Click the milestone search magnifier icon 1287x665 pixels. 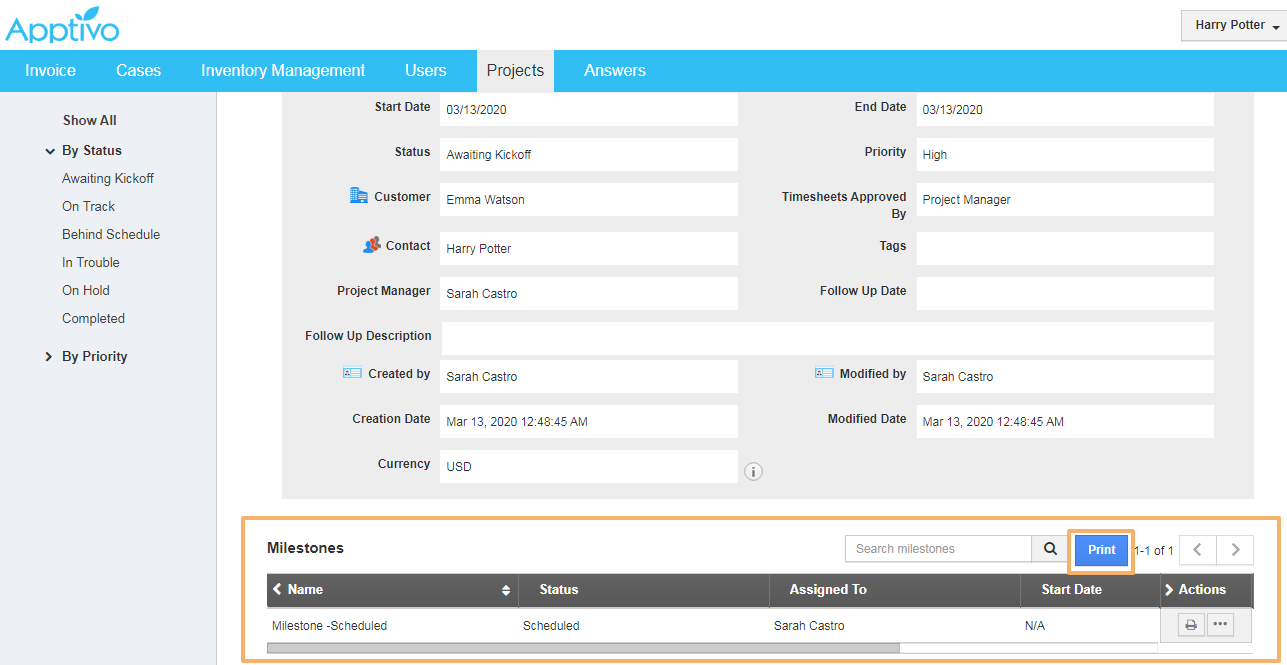tap(1050, 549)
